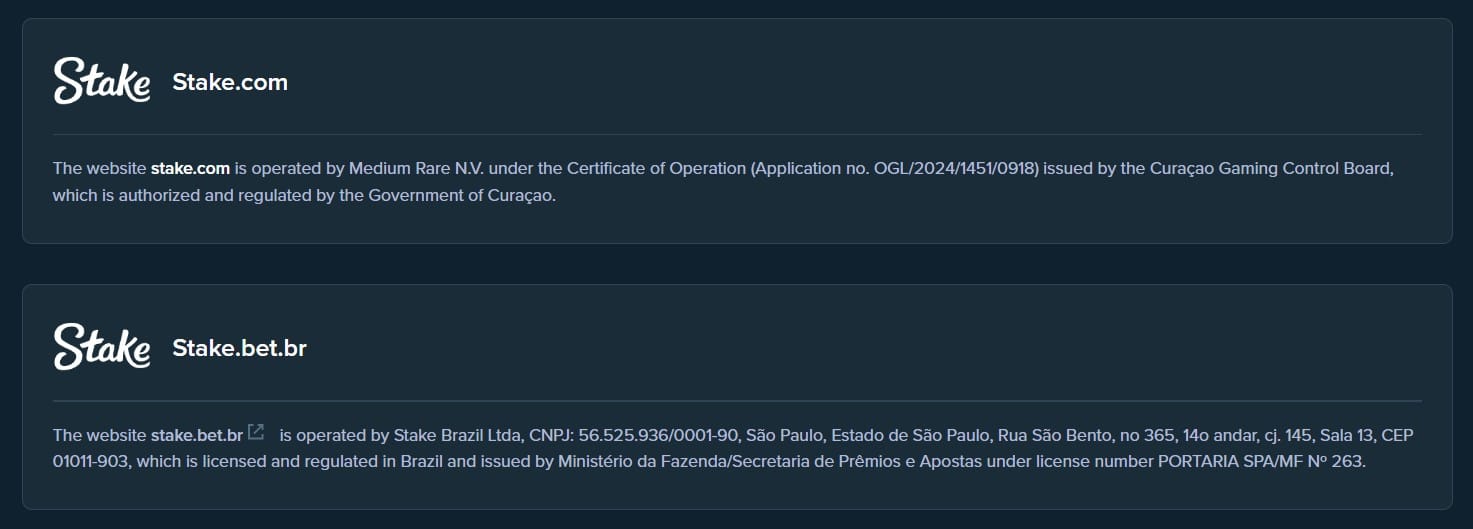Click the PORTARIA SPA/MF Nº 263 license number

coord(1263,462)
